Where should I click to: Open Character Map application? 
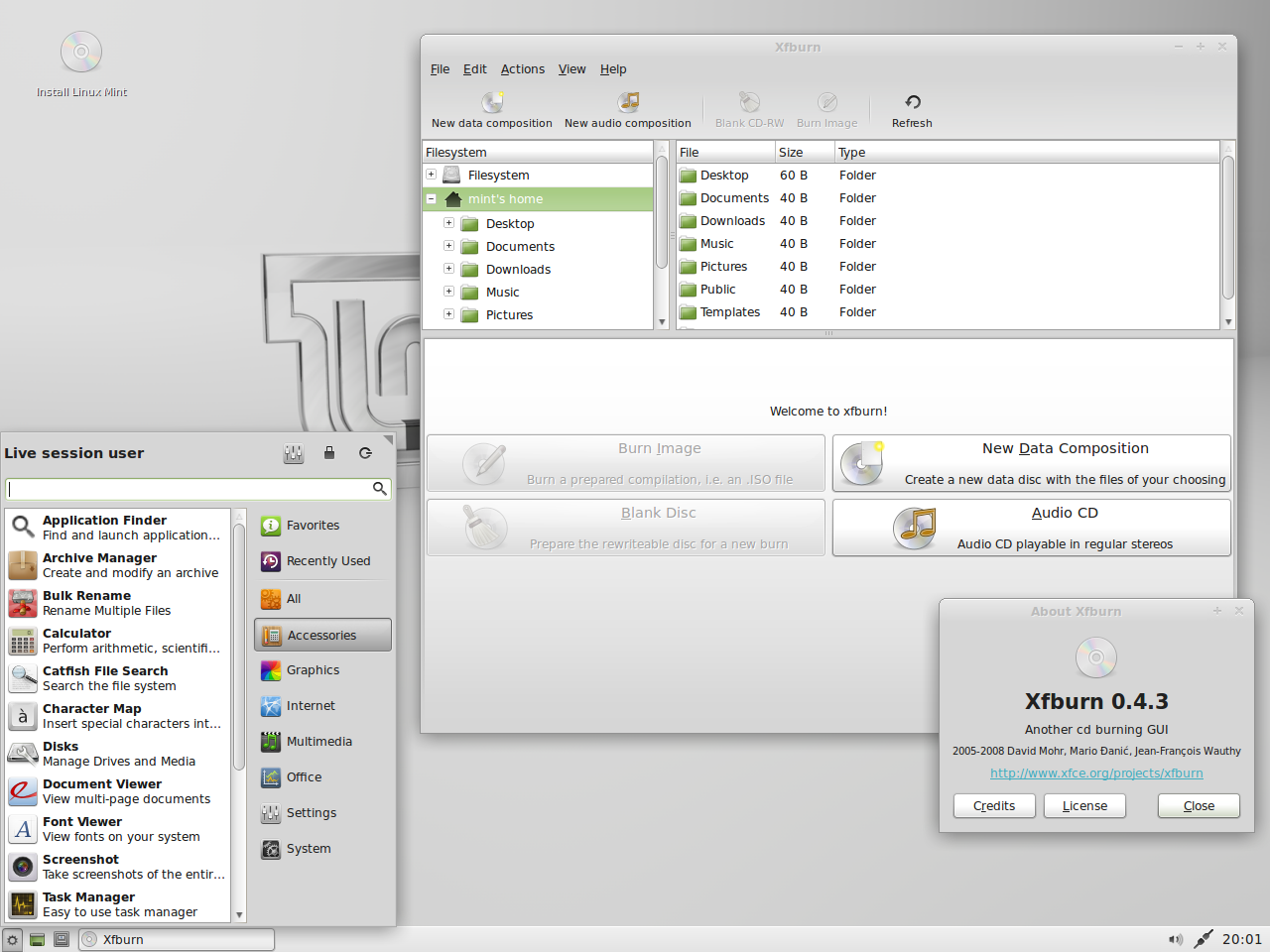[x=117, y=716]
